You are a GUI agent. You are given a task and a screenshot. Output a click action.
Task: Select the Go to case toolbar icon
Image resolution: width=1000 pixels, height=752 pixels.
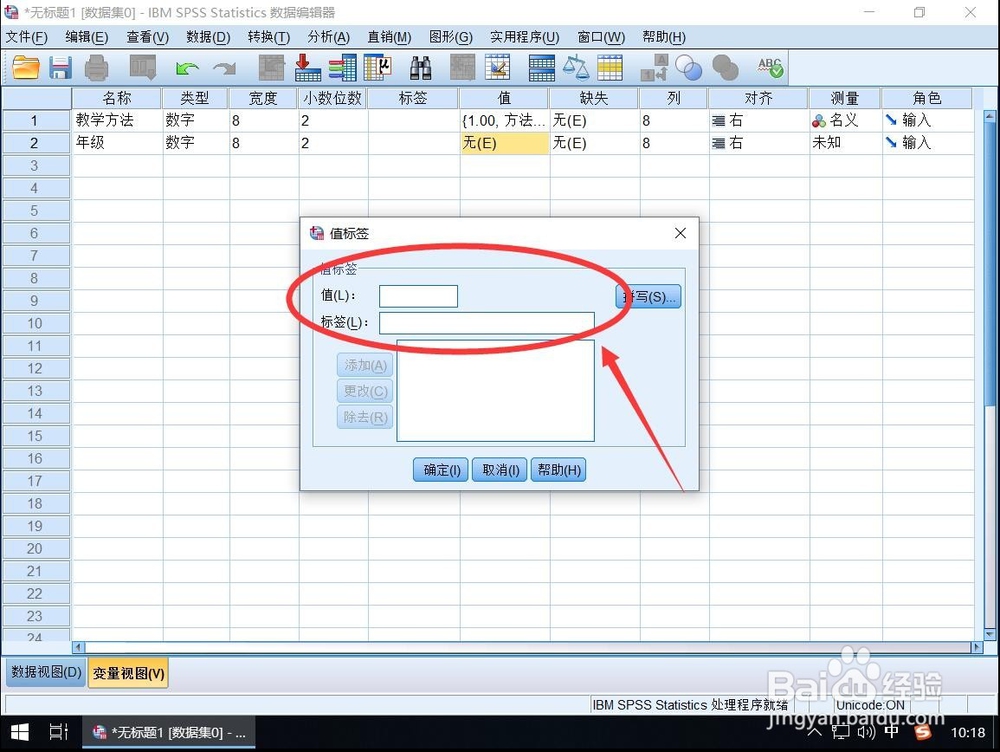coord(271,68)
